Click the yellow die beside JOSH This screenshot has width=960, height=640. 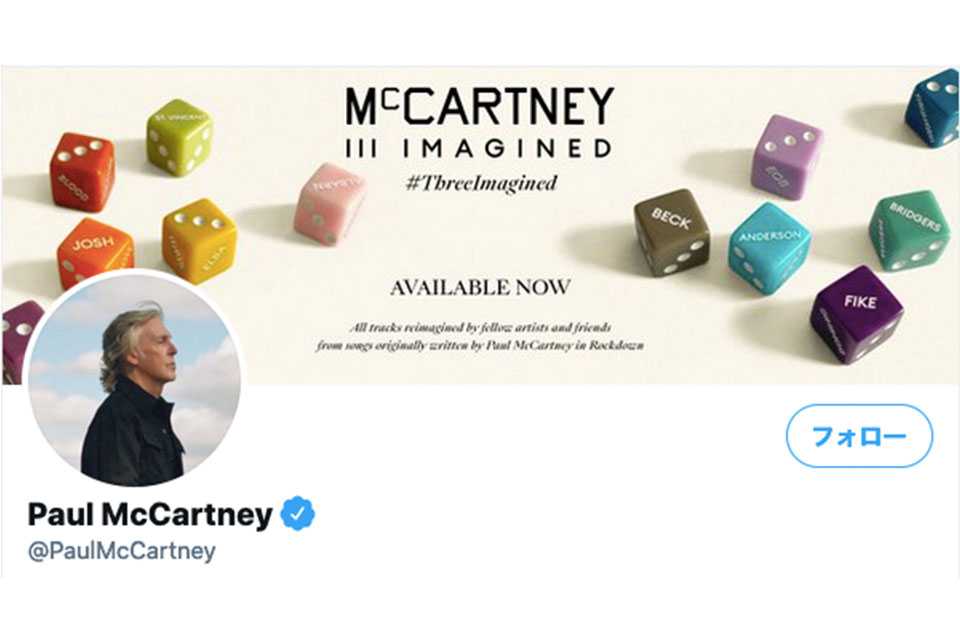tap(199, 241)
